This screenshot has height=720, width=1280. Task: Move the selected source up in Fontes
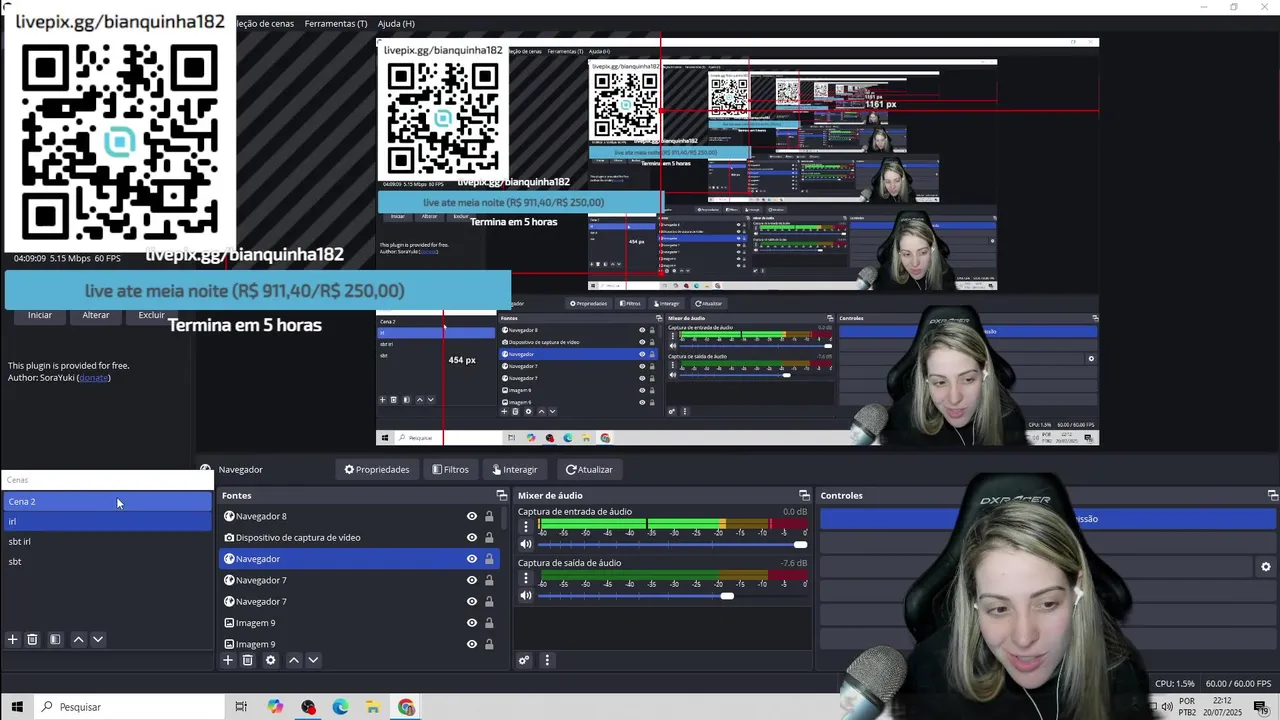294,660
